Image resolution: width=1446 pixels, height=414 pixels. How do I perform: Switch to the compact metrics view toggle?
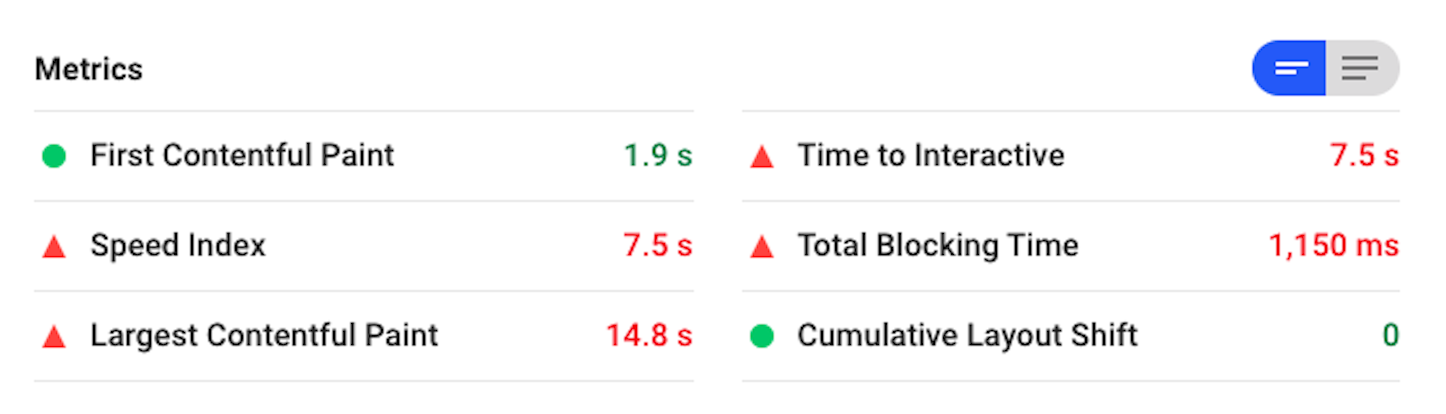tap(1290, 68)
